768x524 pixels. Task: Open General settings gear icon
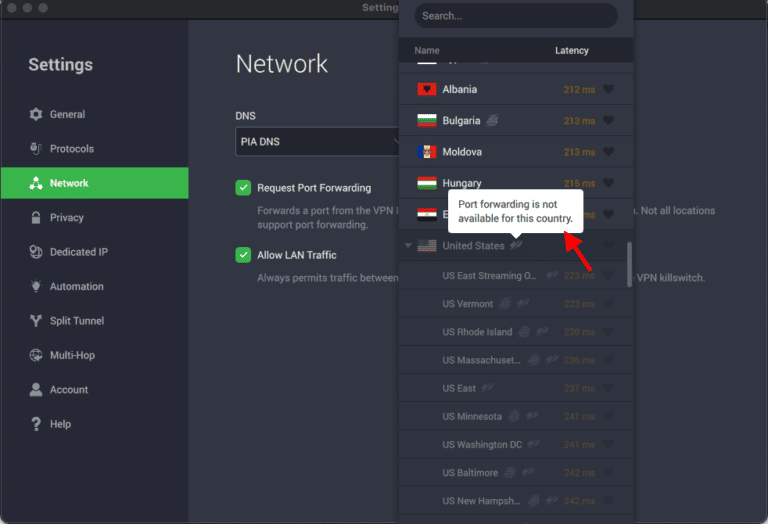(x=36, y=114)
